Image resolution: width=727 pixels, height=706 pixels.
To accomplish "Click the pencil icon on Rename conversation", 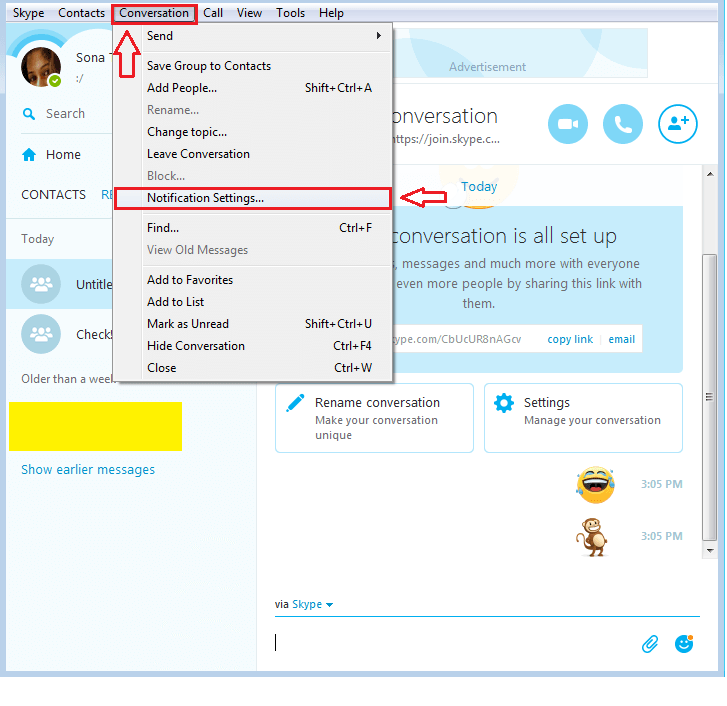I will coord(295,403).
